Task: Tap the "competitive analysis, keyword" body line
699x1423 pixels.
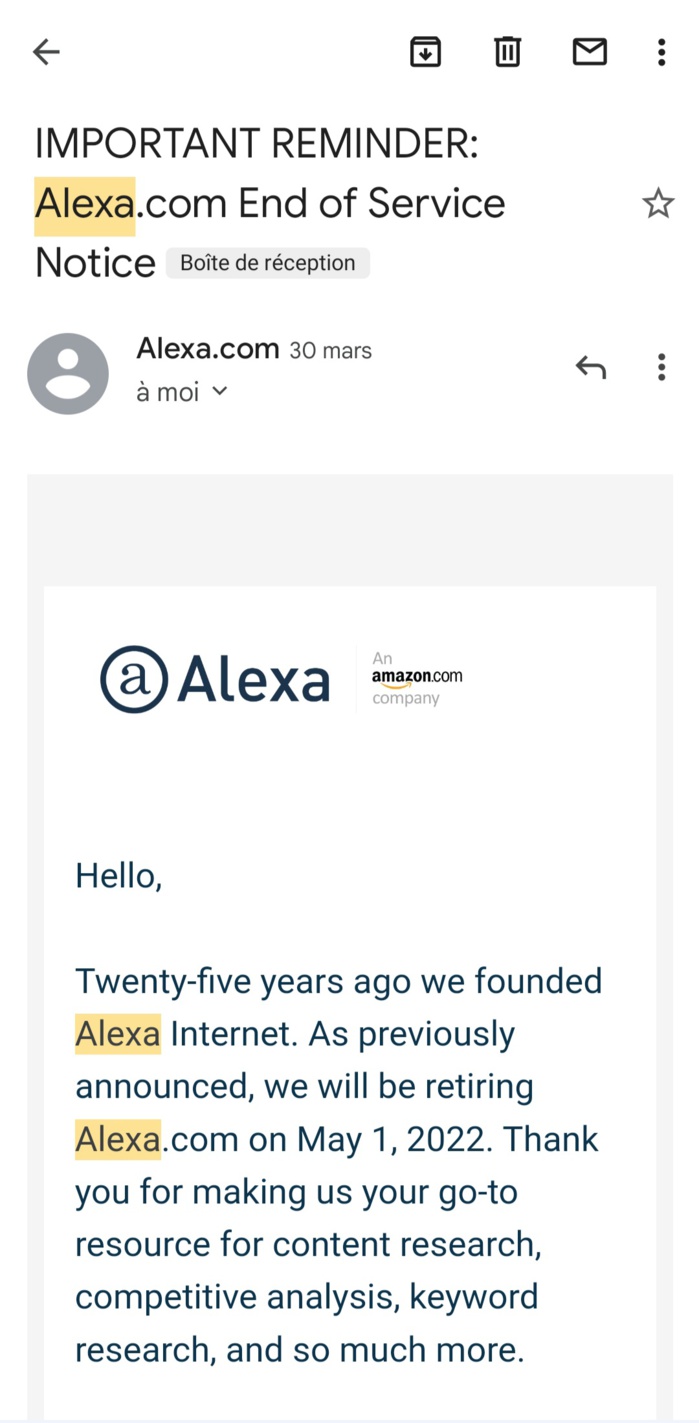Action: (x=306, y=1297)
